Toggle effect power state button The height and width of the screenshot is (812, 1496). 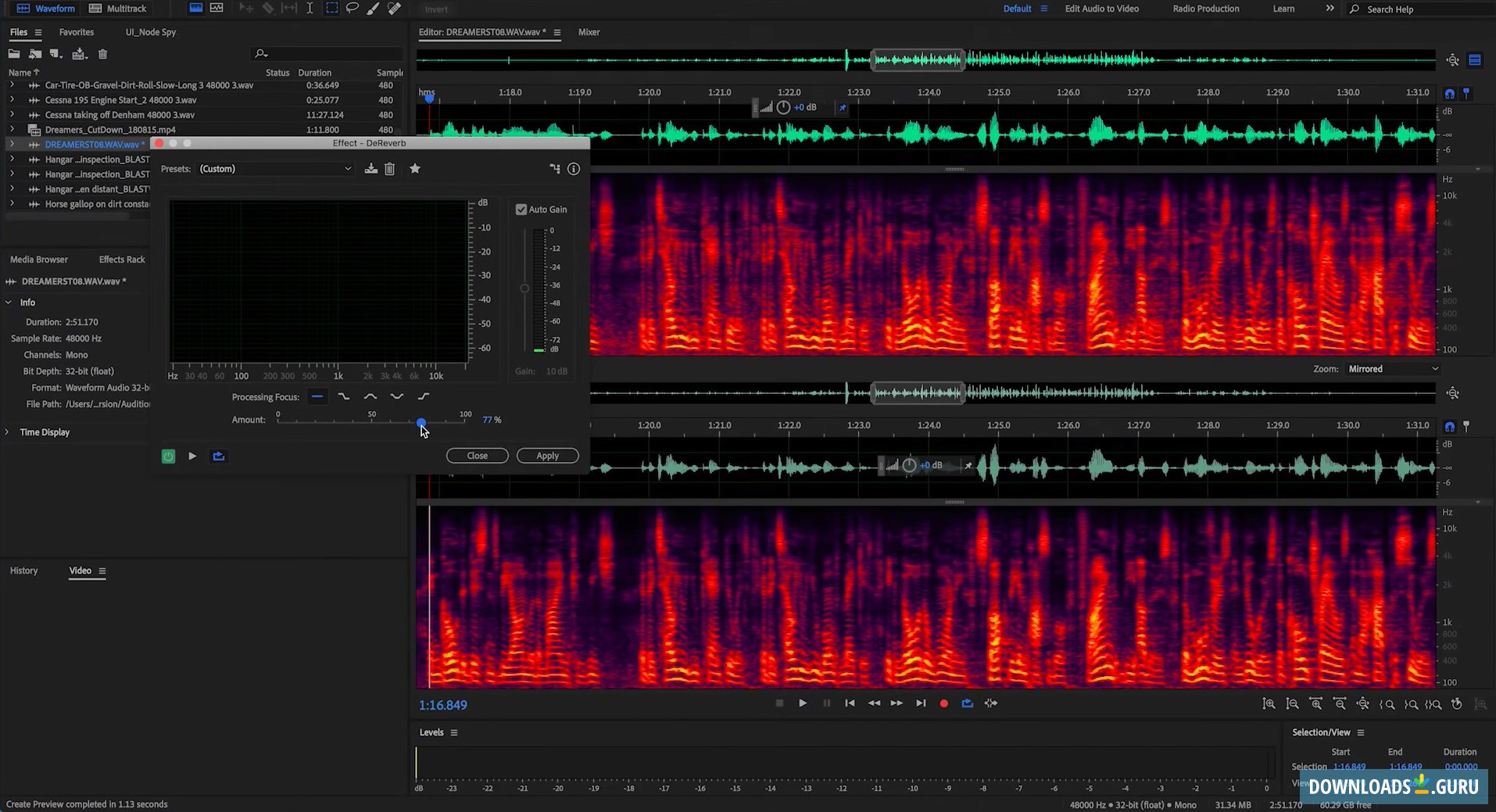[168, 456]
